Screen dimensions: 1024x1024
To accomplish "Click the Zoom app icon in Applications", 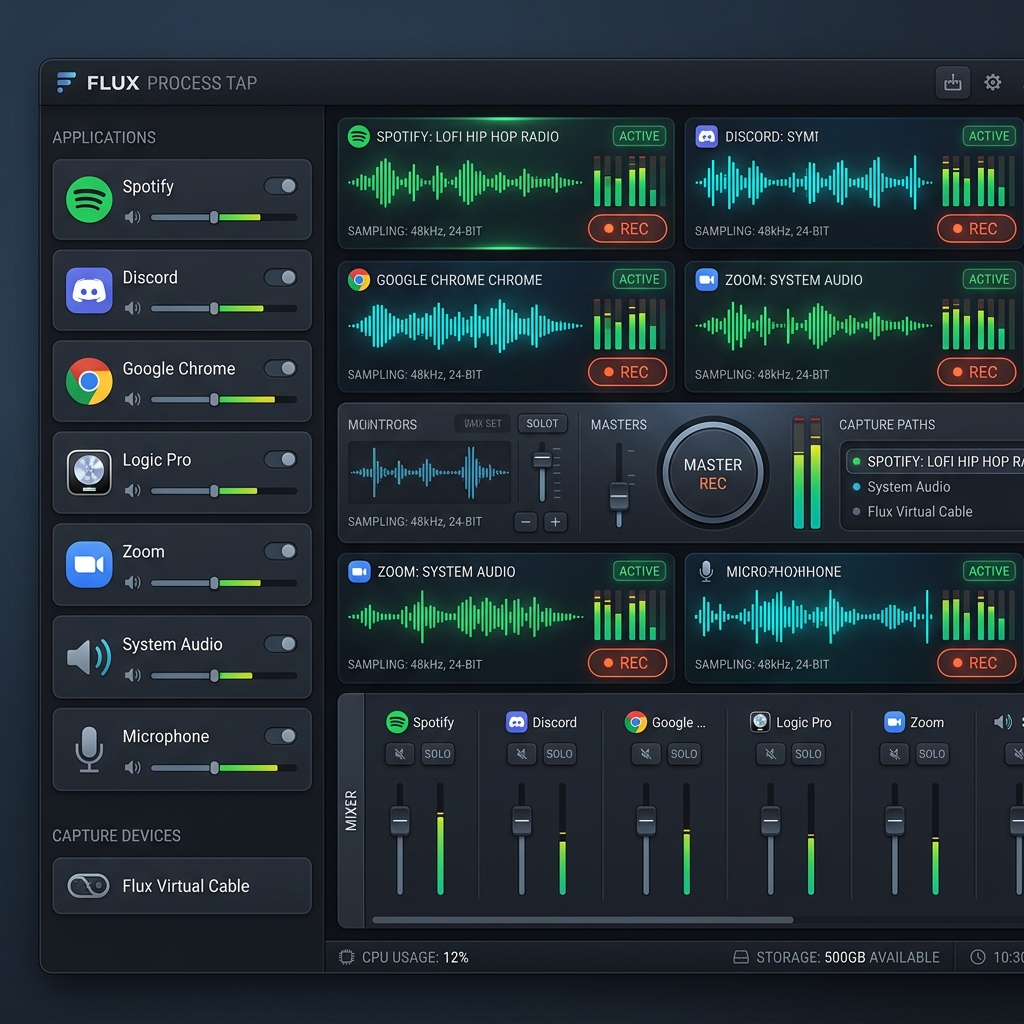I will 89,564.
